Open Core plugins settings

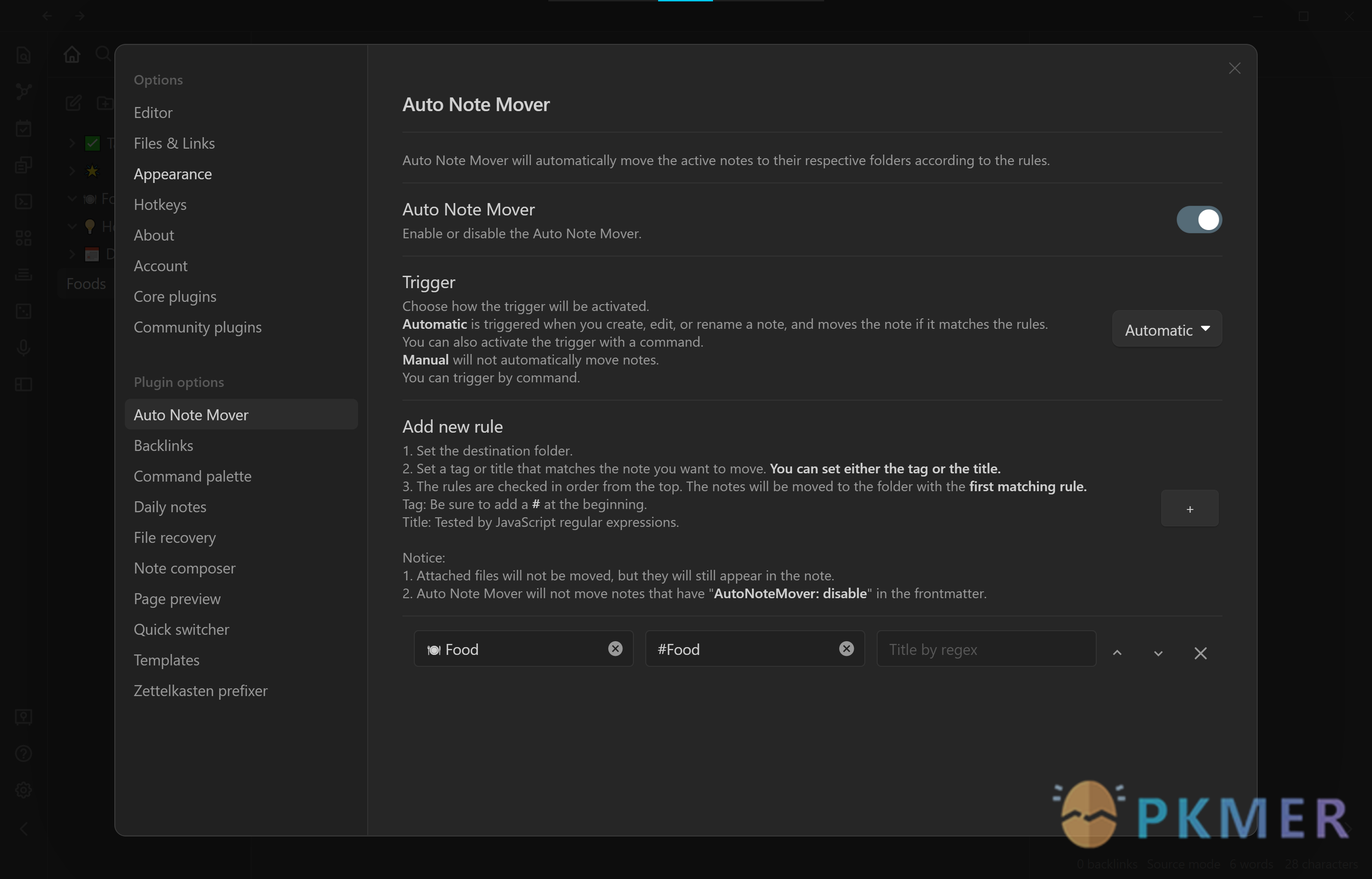point(175,297)
